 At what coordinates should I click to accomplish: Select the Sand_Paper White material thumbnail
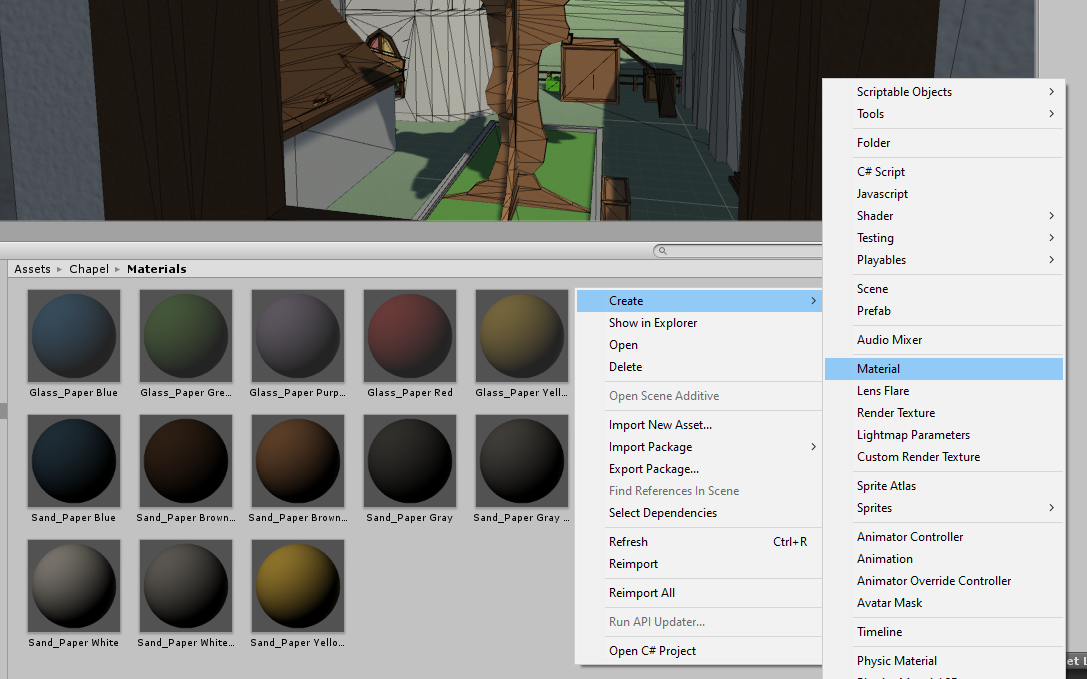coord(73,585)
